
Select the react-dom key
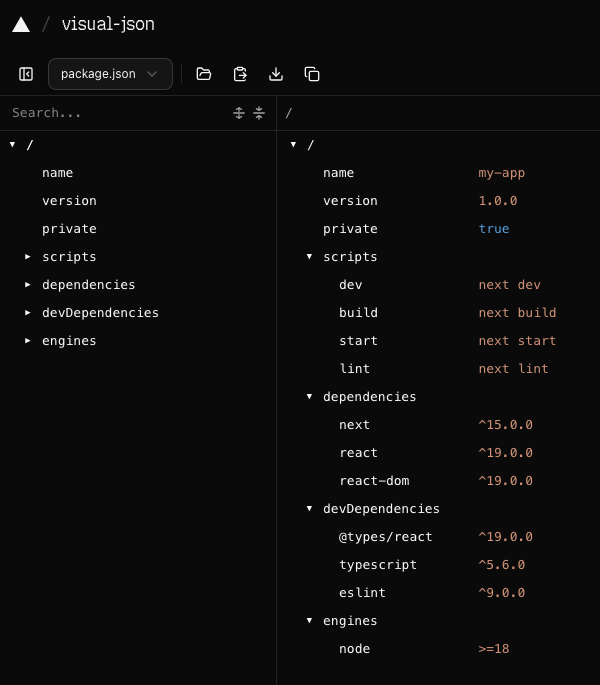tap(374, 481)
